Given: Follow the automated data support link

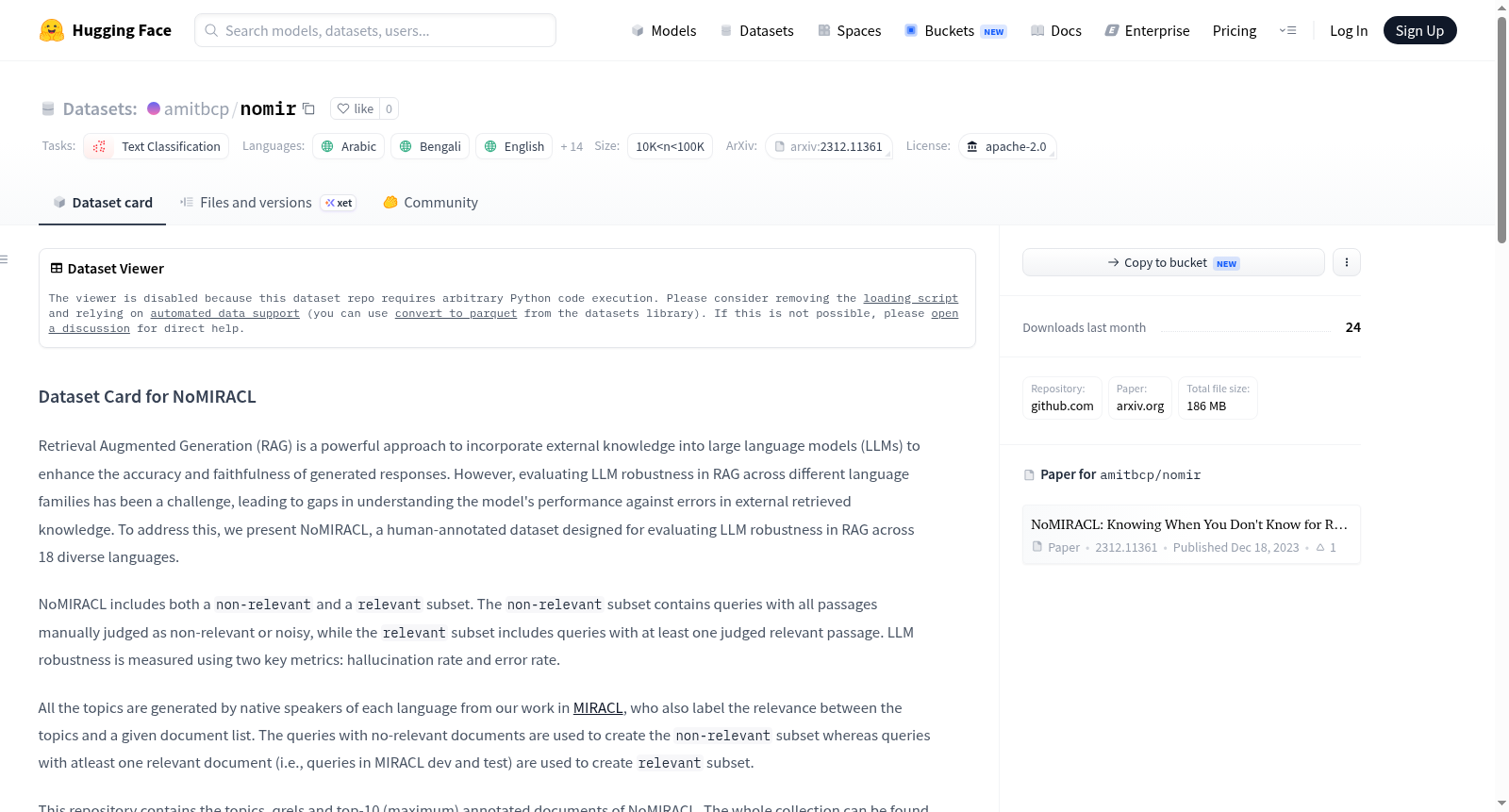Looking at the screenshot, I should point(224,313).
